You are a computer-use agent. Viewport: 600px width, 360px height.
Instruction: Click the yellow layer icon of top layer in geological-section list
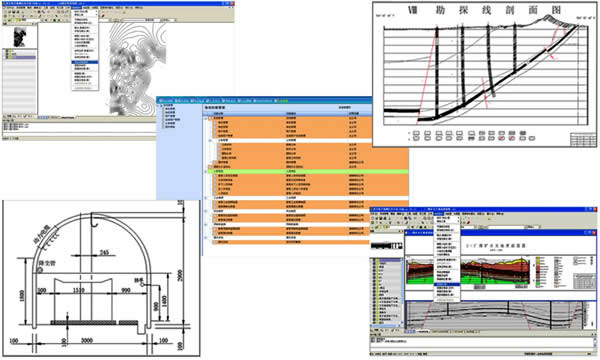coord(378,261)
